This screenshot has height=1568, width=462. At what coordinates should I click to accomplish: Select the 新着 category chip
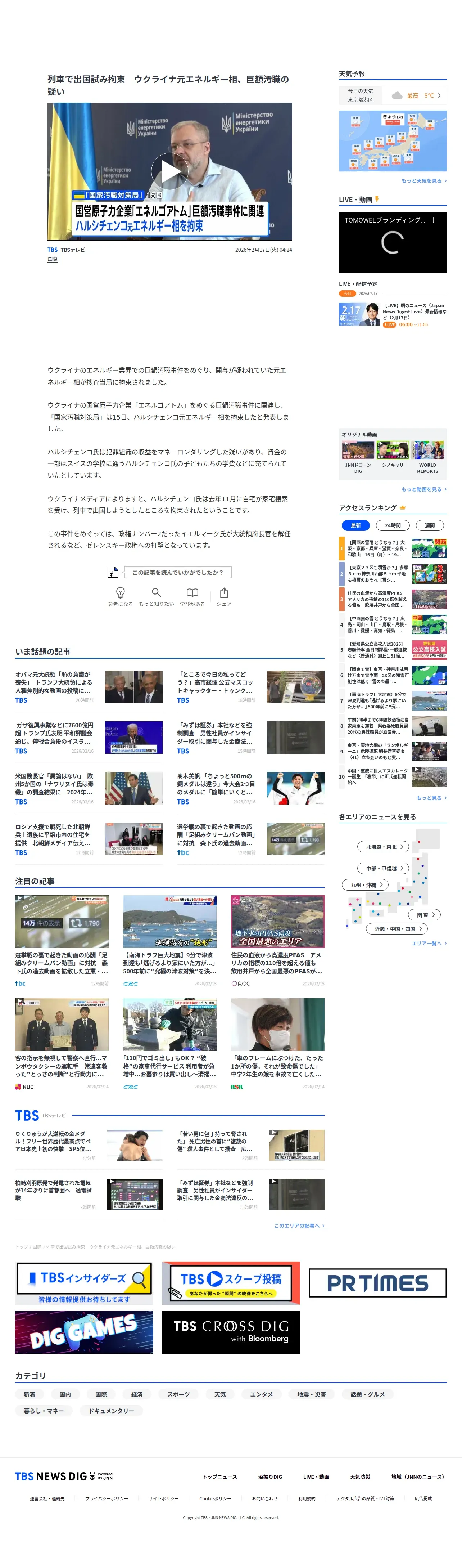29,1394
